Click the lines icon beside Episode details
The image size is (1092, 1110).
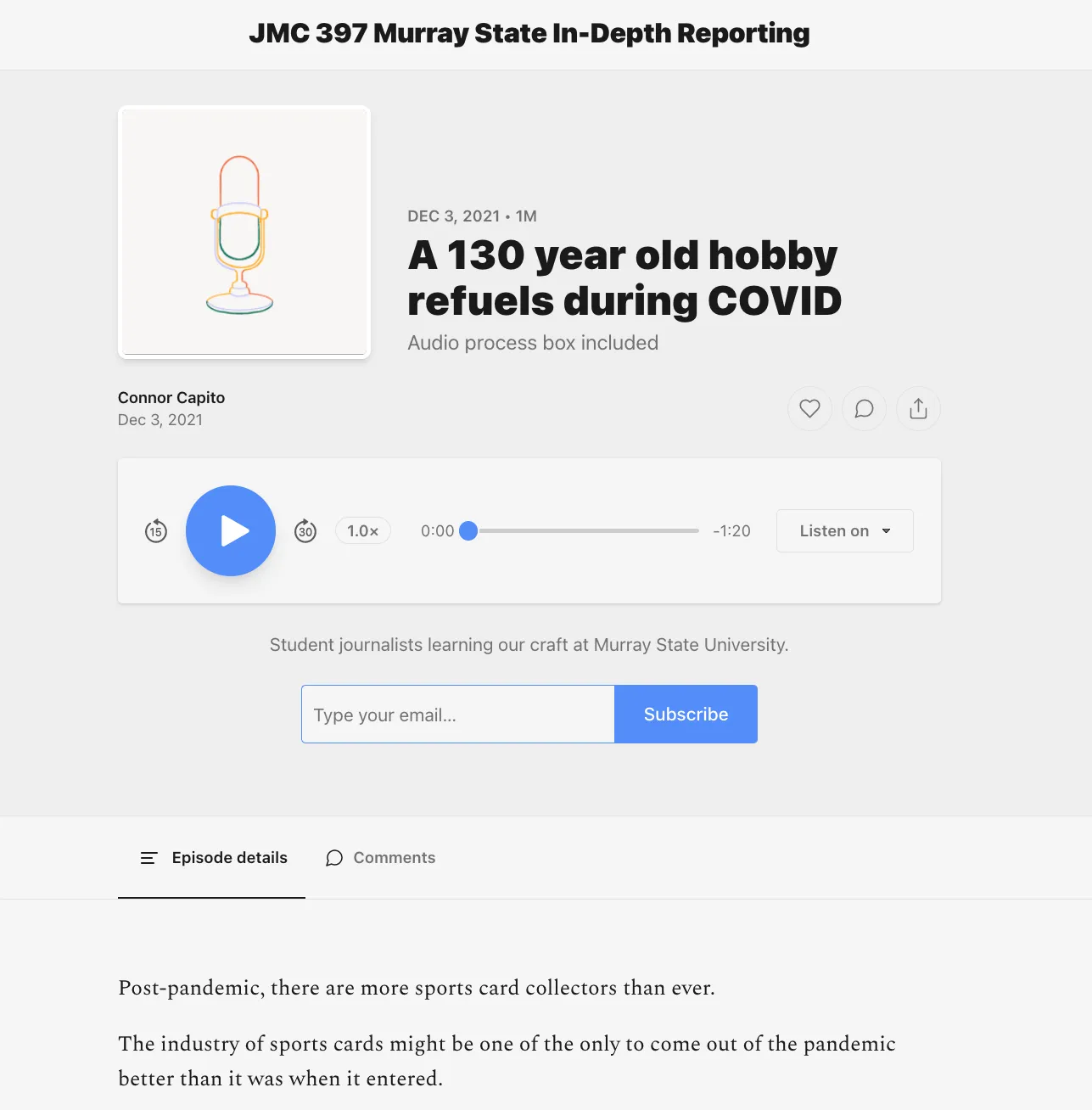click(x=148, y=858)
